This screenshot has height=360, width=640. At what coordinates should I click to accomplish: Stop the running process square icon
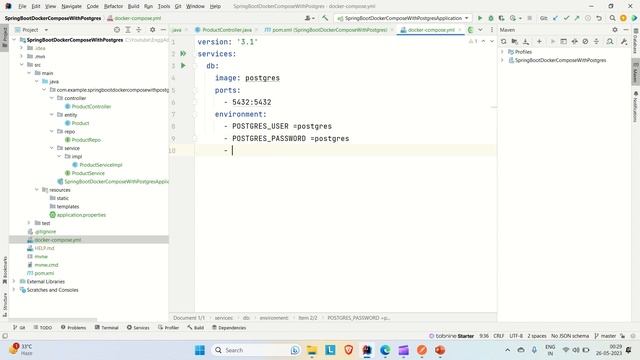(x=529, y=18)
